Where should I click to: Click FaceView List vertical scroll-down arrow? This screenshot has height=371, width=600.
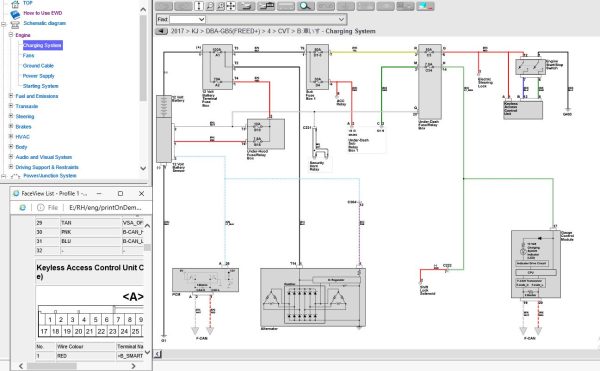[147, 352]
